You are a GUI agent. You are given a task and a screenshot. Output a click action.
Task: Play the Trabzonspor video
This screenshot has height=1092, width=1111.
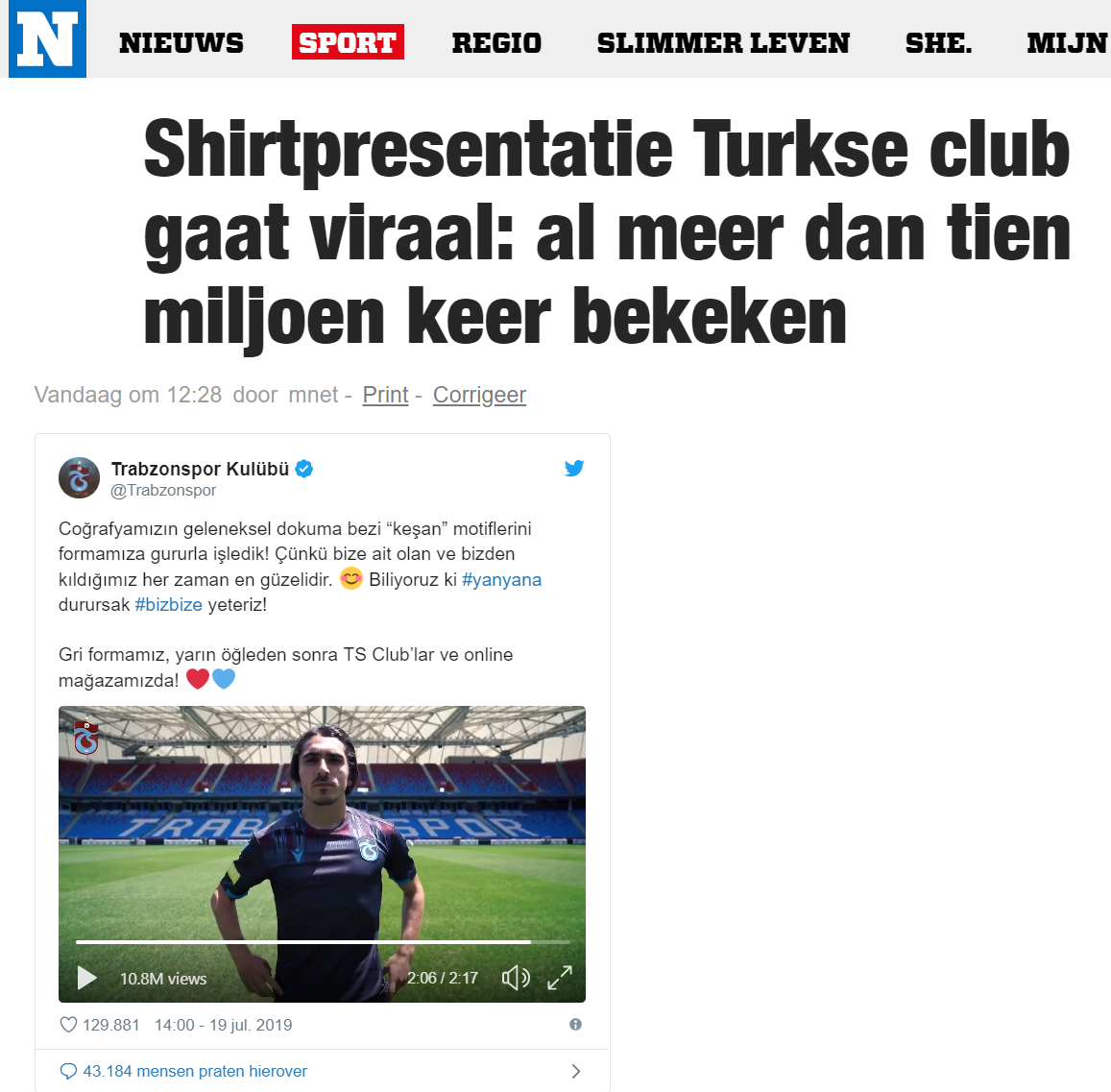[86, 978]
